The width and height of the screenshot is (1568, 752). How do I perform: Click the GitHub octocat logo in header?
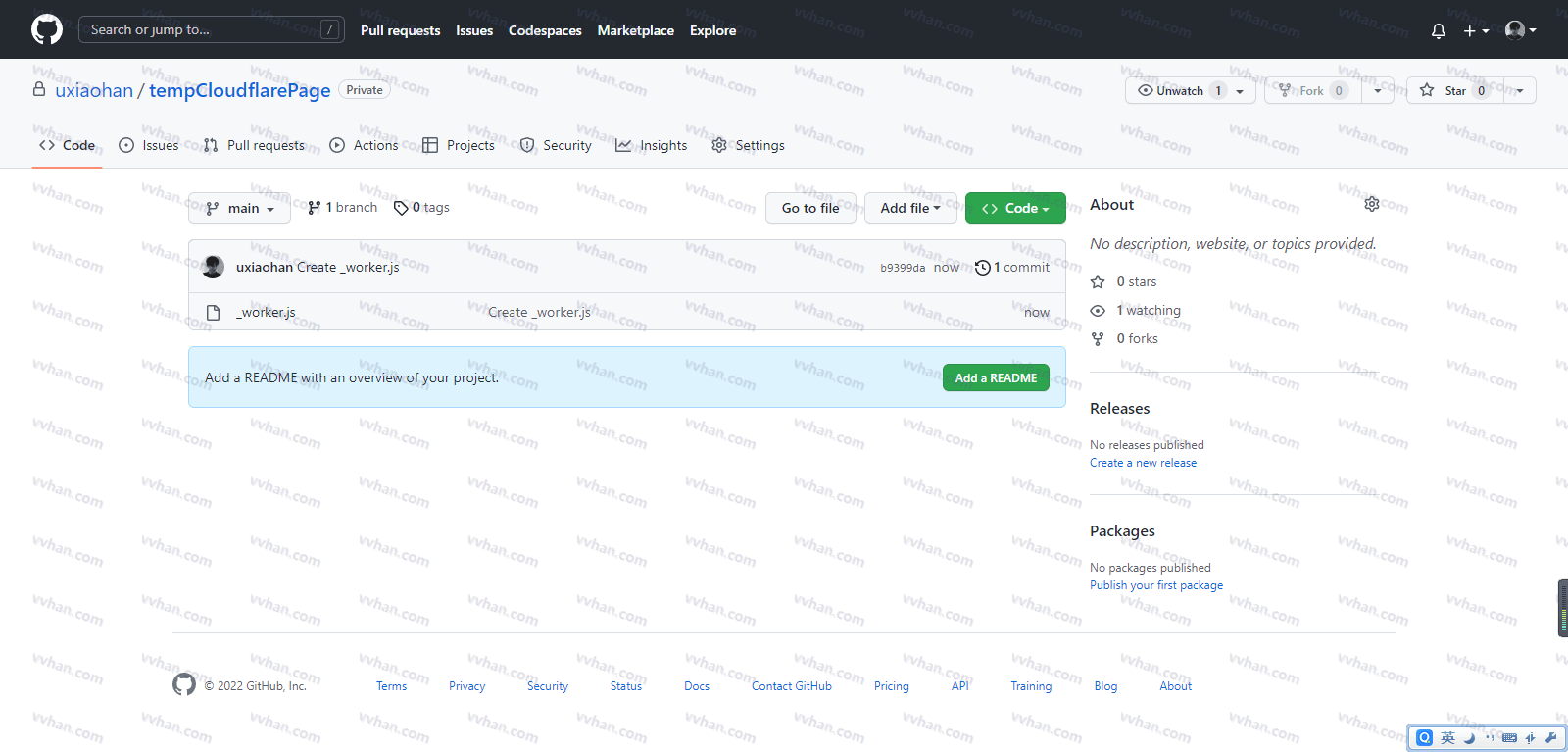click(x=47, y=29)
